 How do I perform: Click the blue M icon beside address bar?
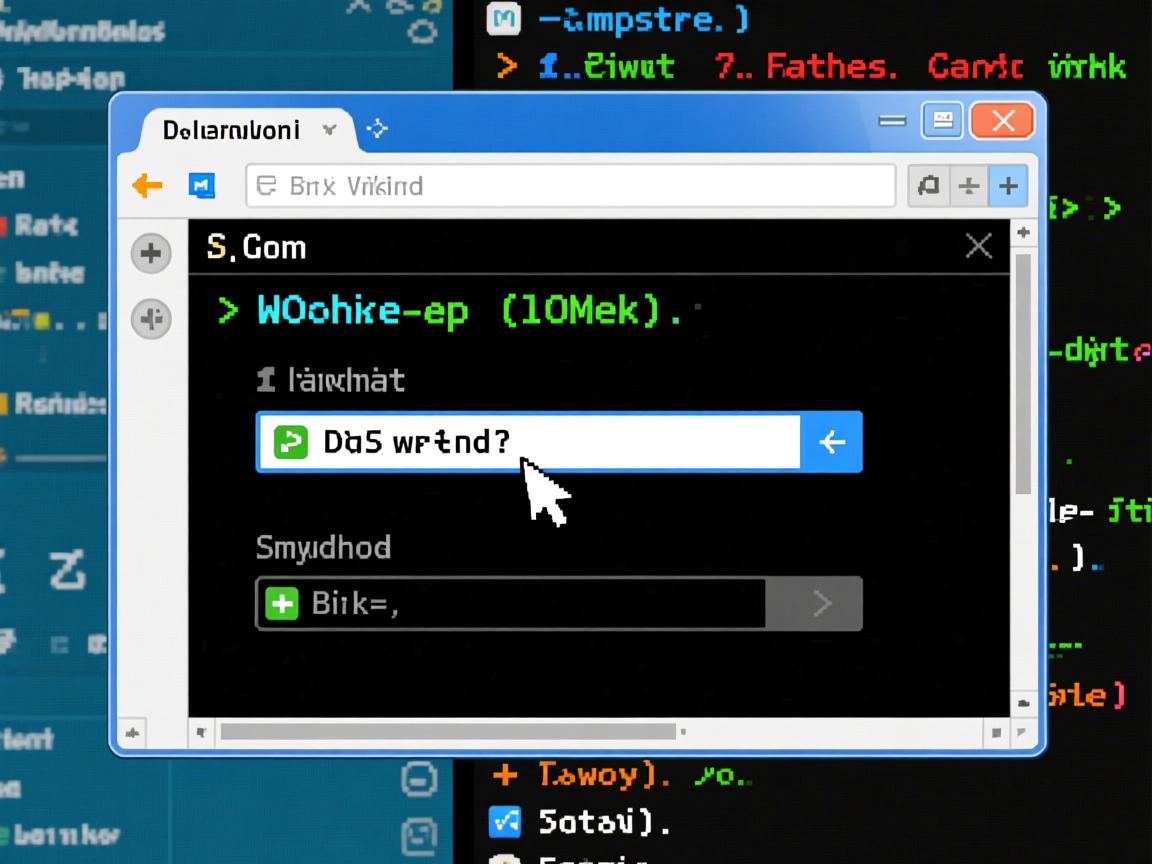coord(201,185)
